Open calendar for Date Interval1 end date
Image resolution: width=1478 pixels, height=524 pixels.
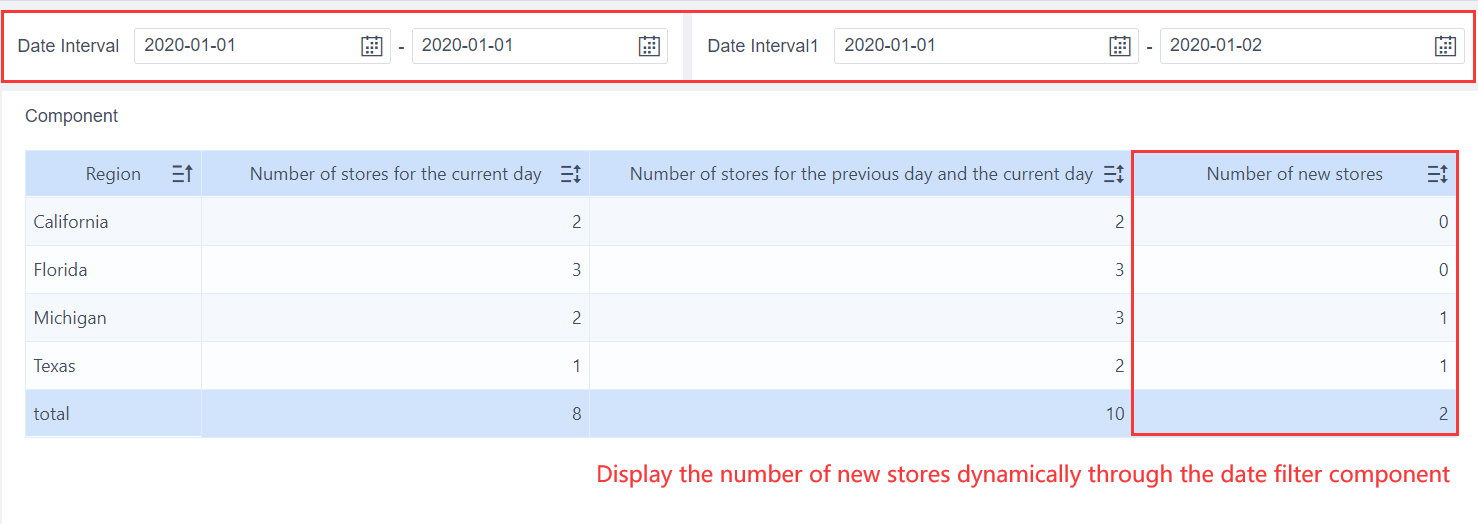(1445, 46)
